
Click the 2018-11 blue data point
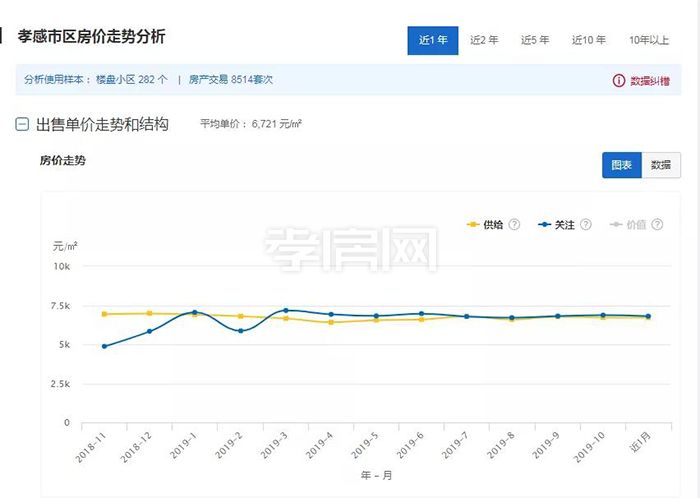tap(104, 346)
